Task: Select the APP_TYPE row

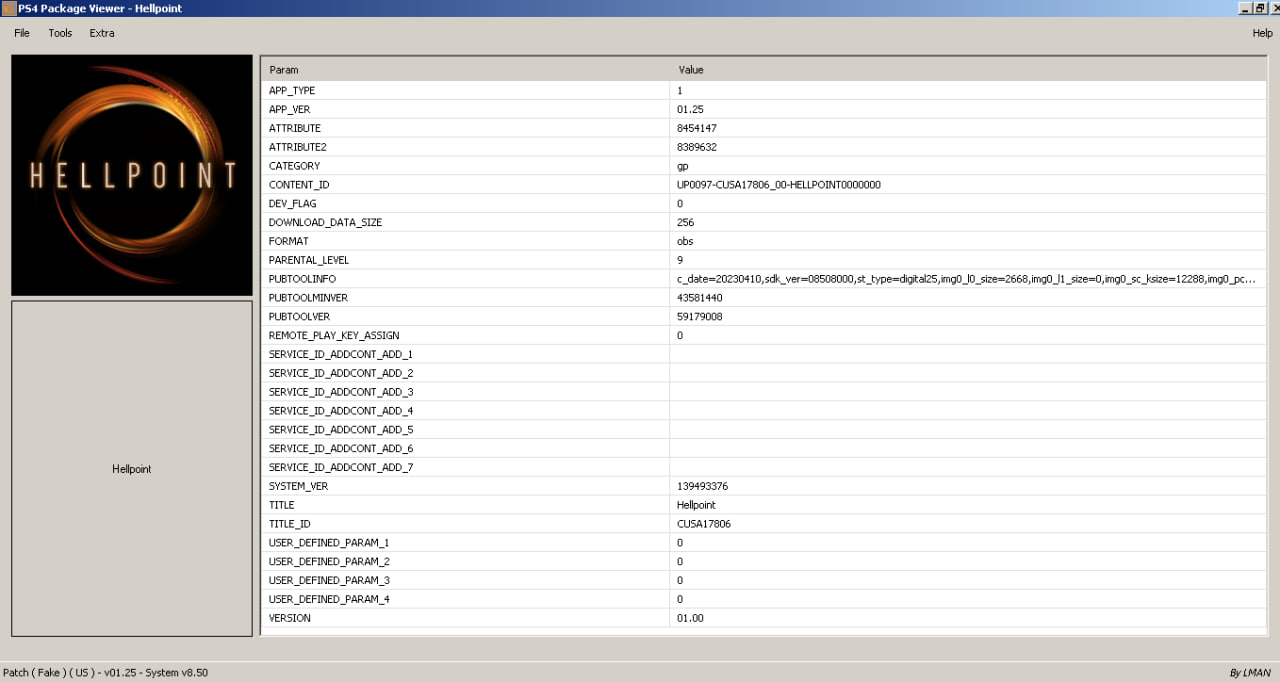Action: [764, 90]
